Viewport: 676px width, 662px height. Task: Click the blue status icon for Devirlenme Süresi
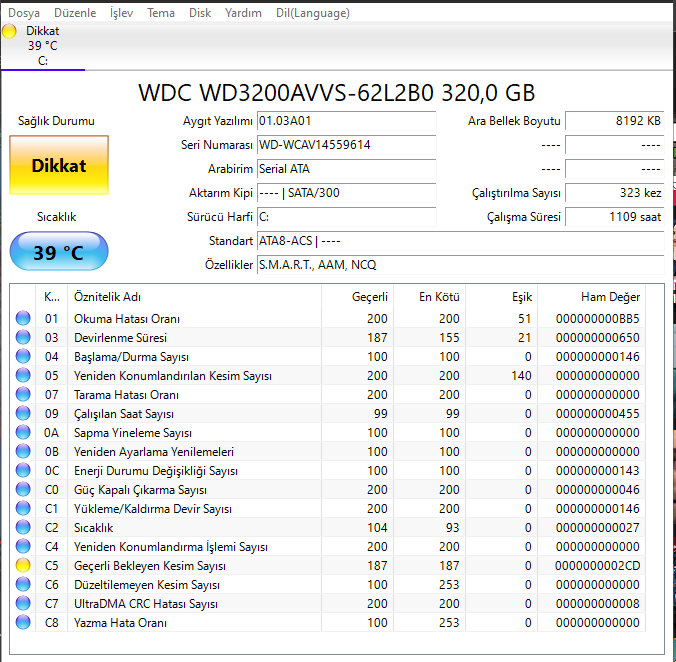pyautogui.click(x=23, y=337)
